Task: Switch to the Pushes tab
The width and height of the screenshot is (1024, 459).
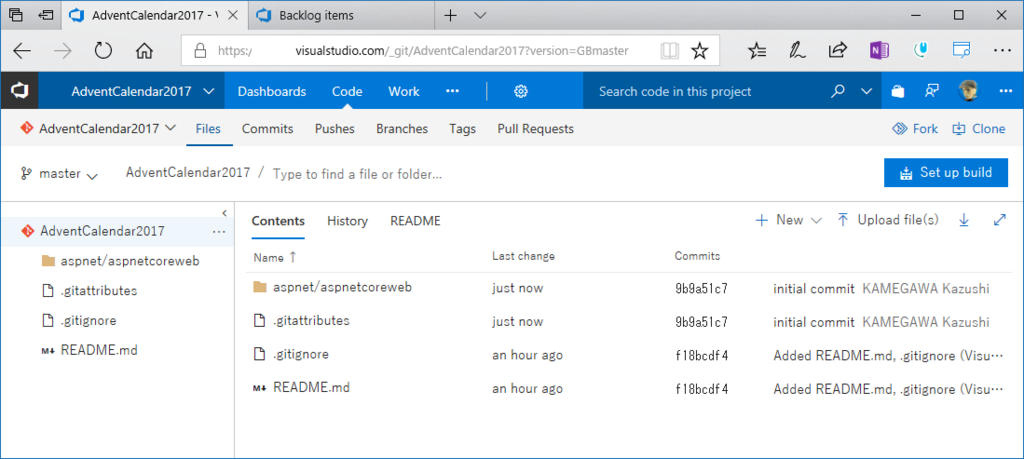Action: coord(334,129)
